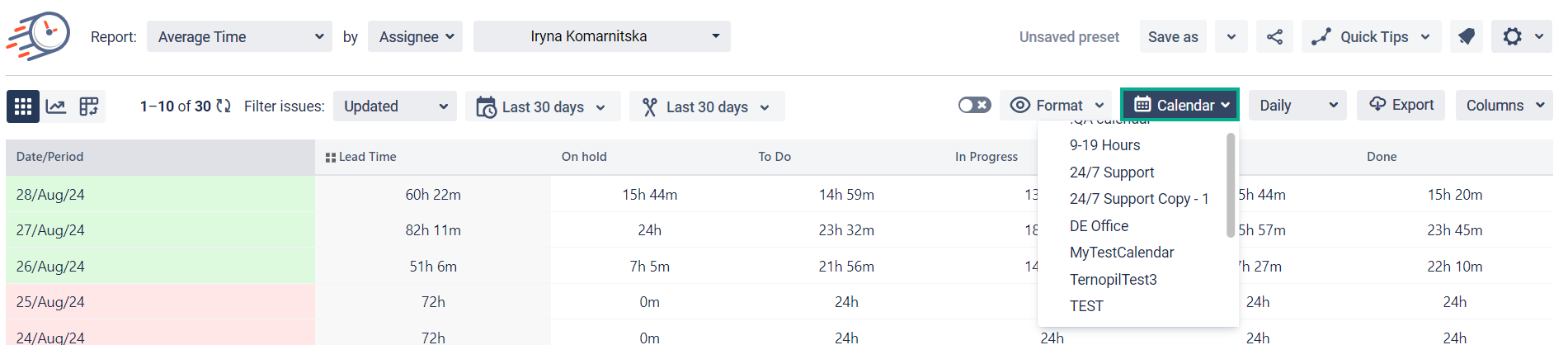Viewport: 1568px width, 345px height.
Task: Click the Export button
Action: coord(1401,106)
